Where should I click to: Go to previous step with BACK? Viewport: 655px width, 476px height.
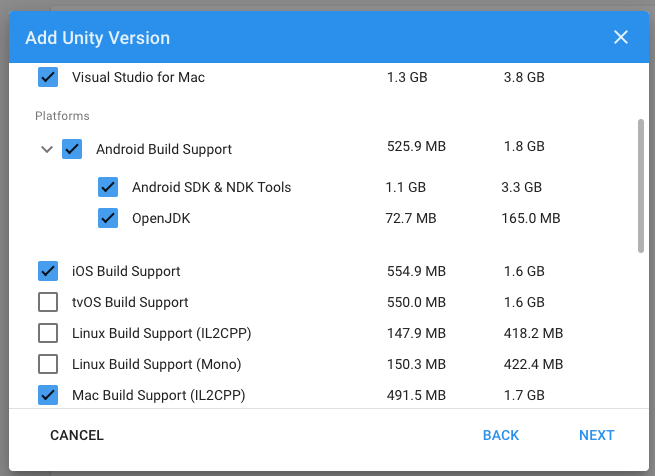tap(501, 435)
